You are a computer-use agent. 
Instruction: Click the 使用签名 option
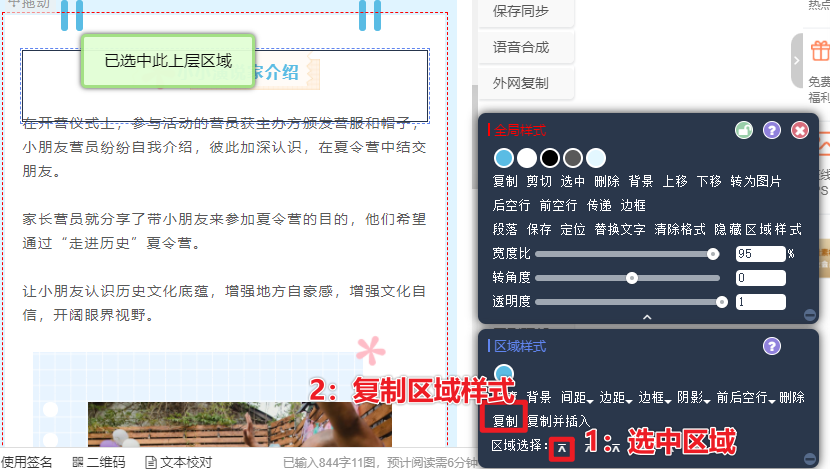tap(26, 462)
